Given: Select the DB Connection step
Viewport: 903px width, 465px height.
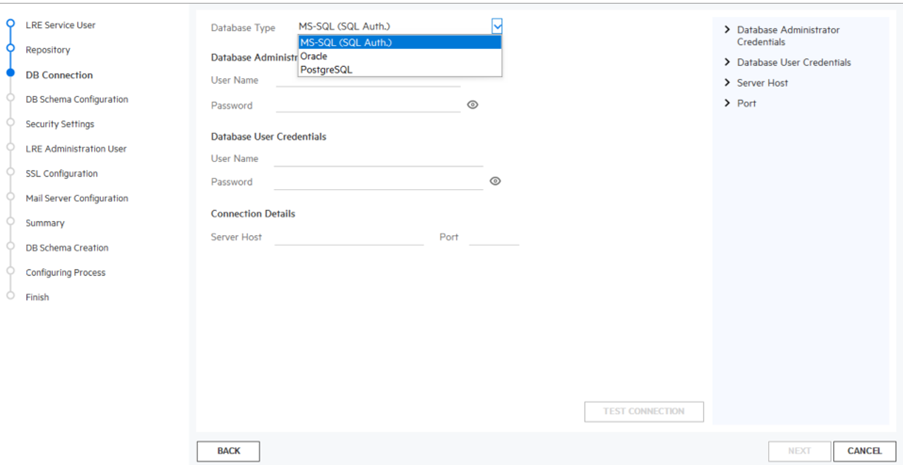Looking at the screenshot, I should coord(59,75).
